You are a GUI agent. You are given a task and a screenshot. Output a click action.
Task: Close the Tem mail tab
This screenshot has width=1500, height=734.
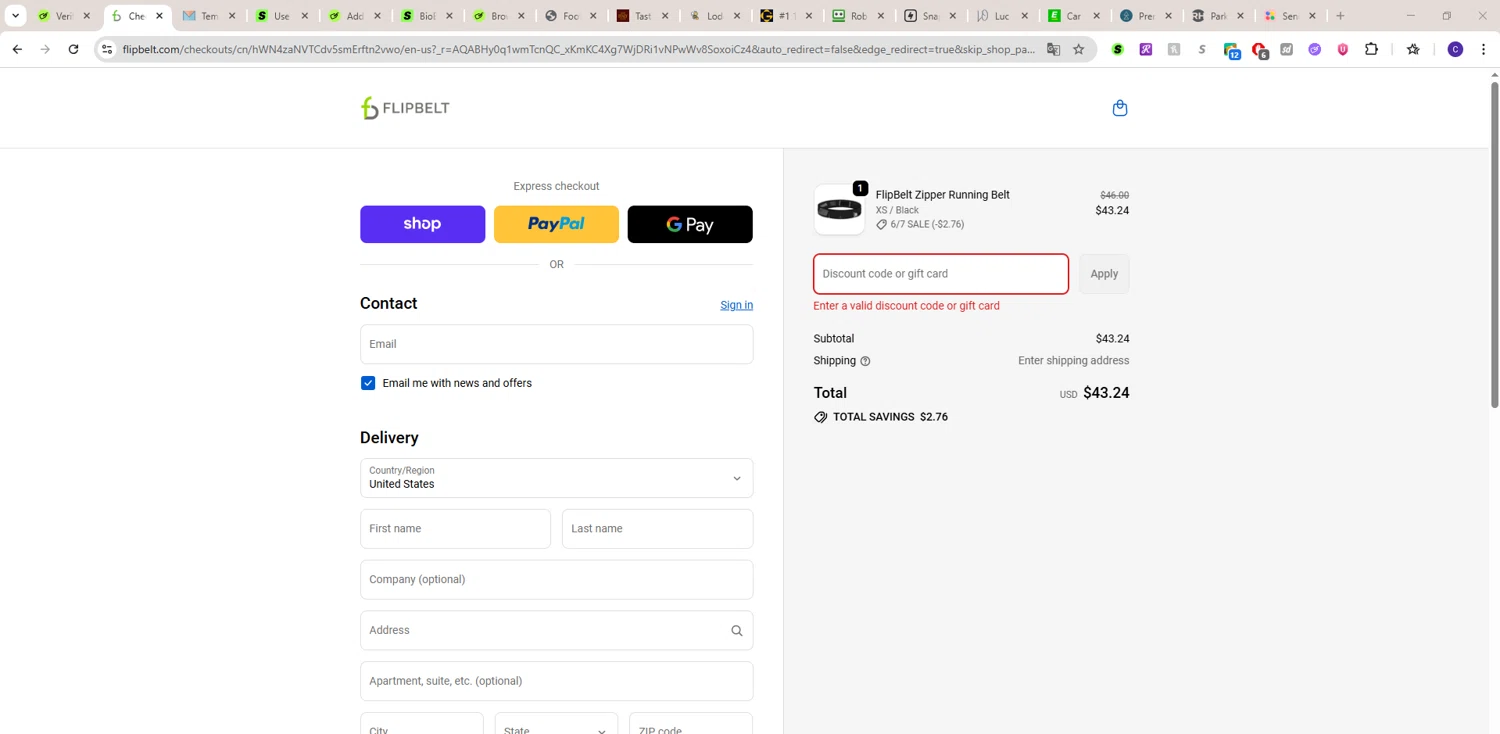232,16
